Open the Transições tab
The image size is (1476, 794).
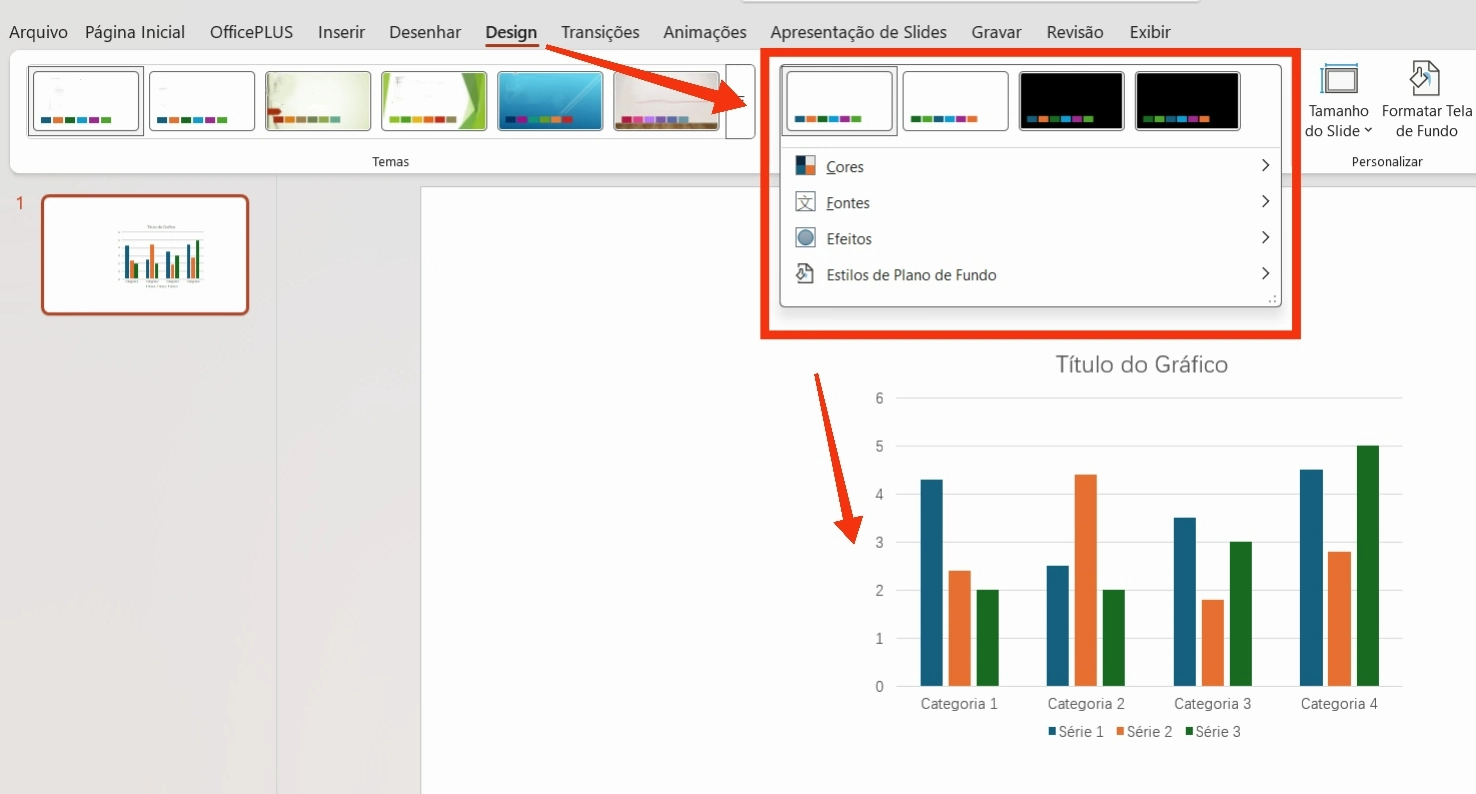(600, 32)
